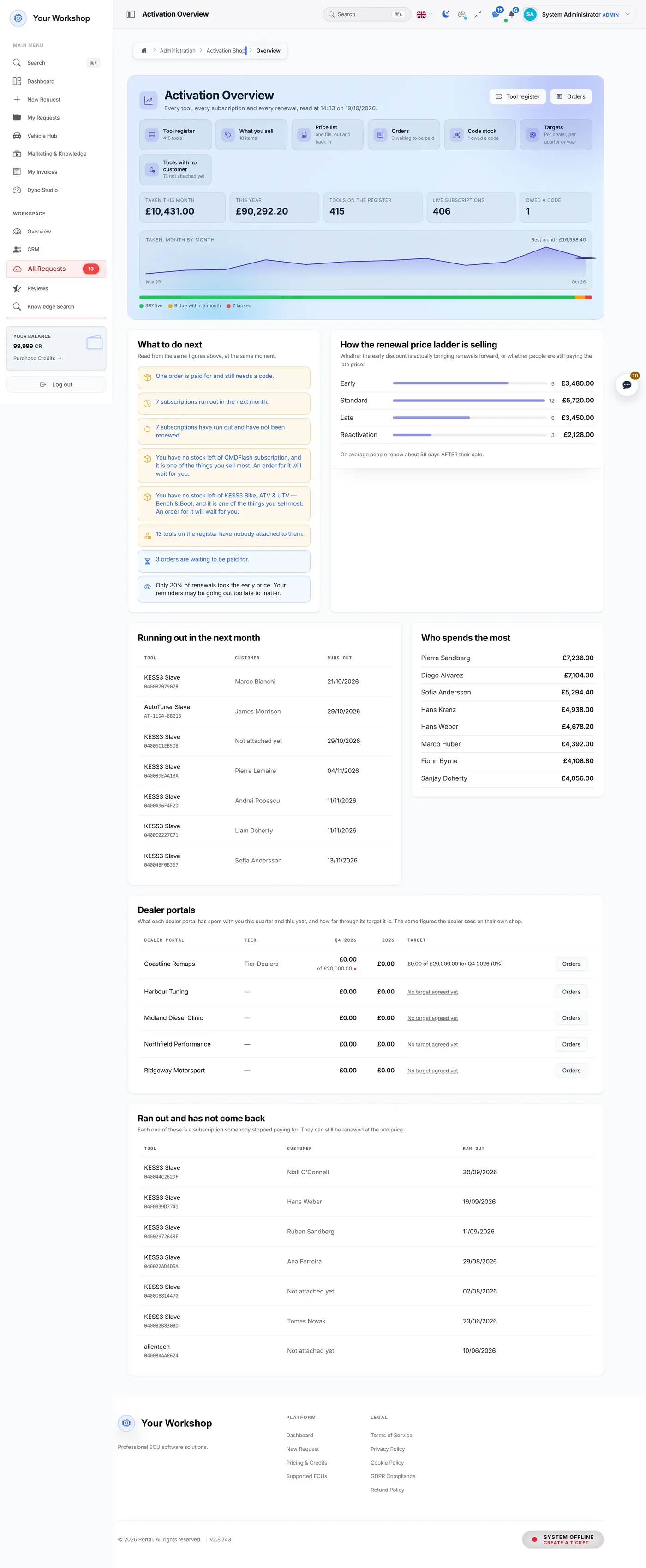Image resolution: width=646 pixels, height=1568 pixels.
Task: Open the Tool register 415 tools card
Action: tap(175, 135)
